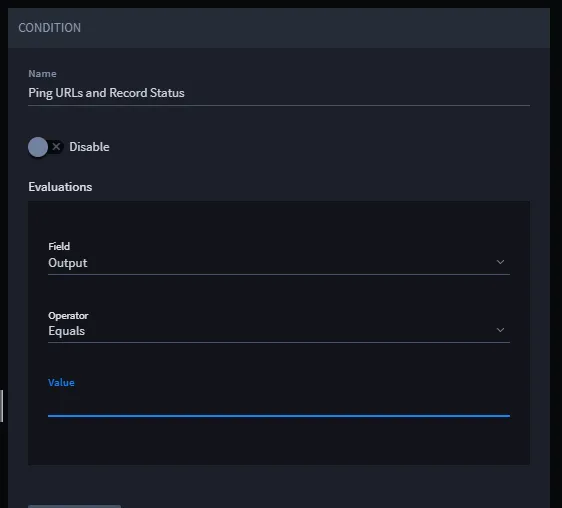Screen dimensions: 562x508
Task: Open the Operator dropdown showing Equals
Action: tap(279, 331)
